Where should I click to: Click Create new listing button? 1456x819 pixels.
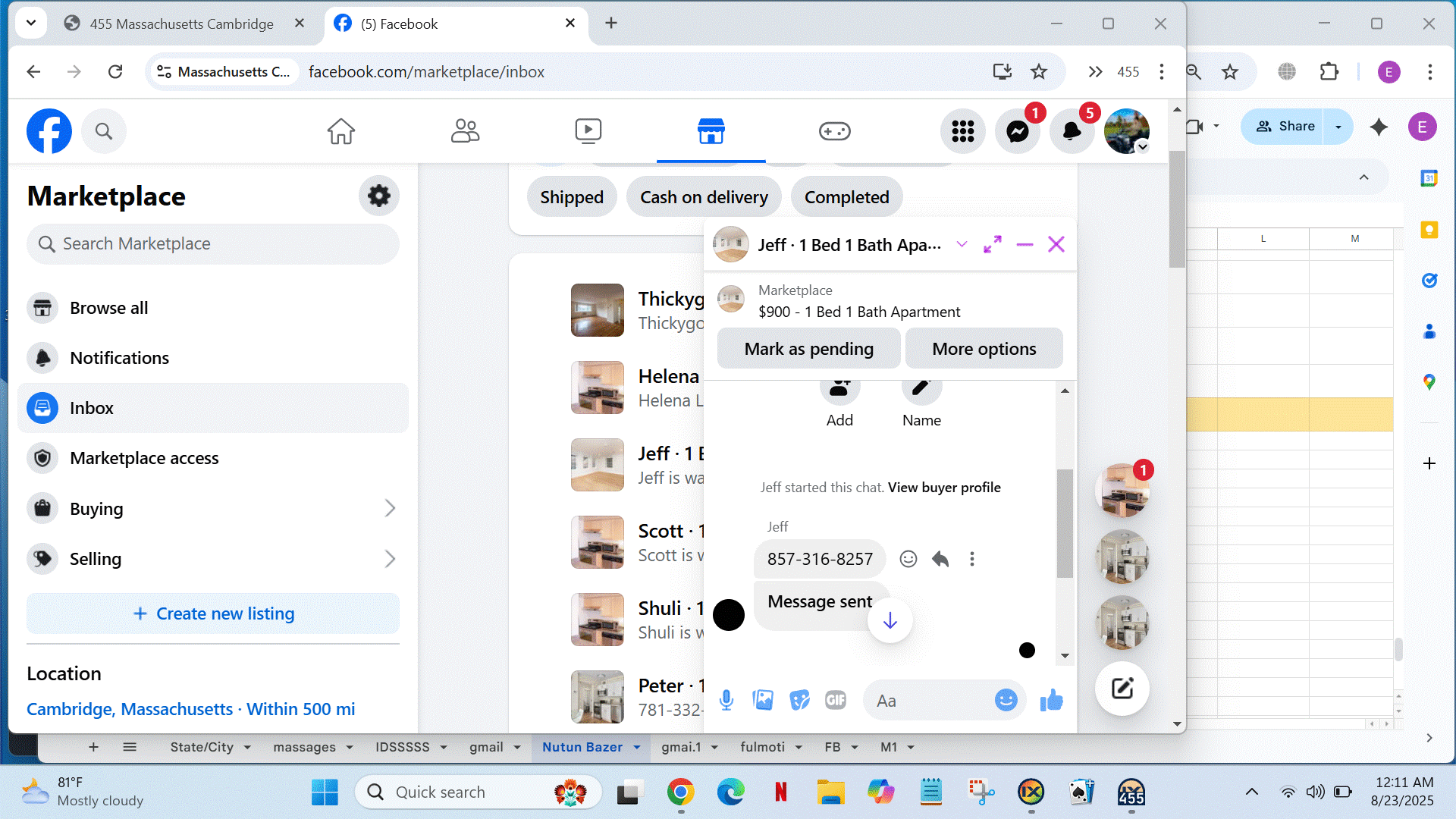tap(213, 613)
